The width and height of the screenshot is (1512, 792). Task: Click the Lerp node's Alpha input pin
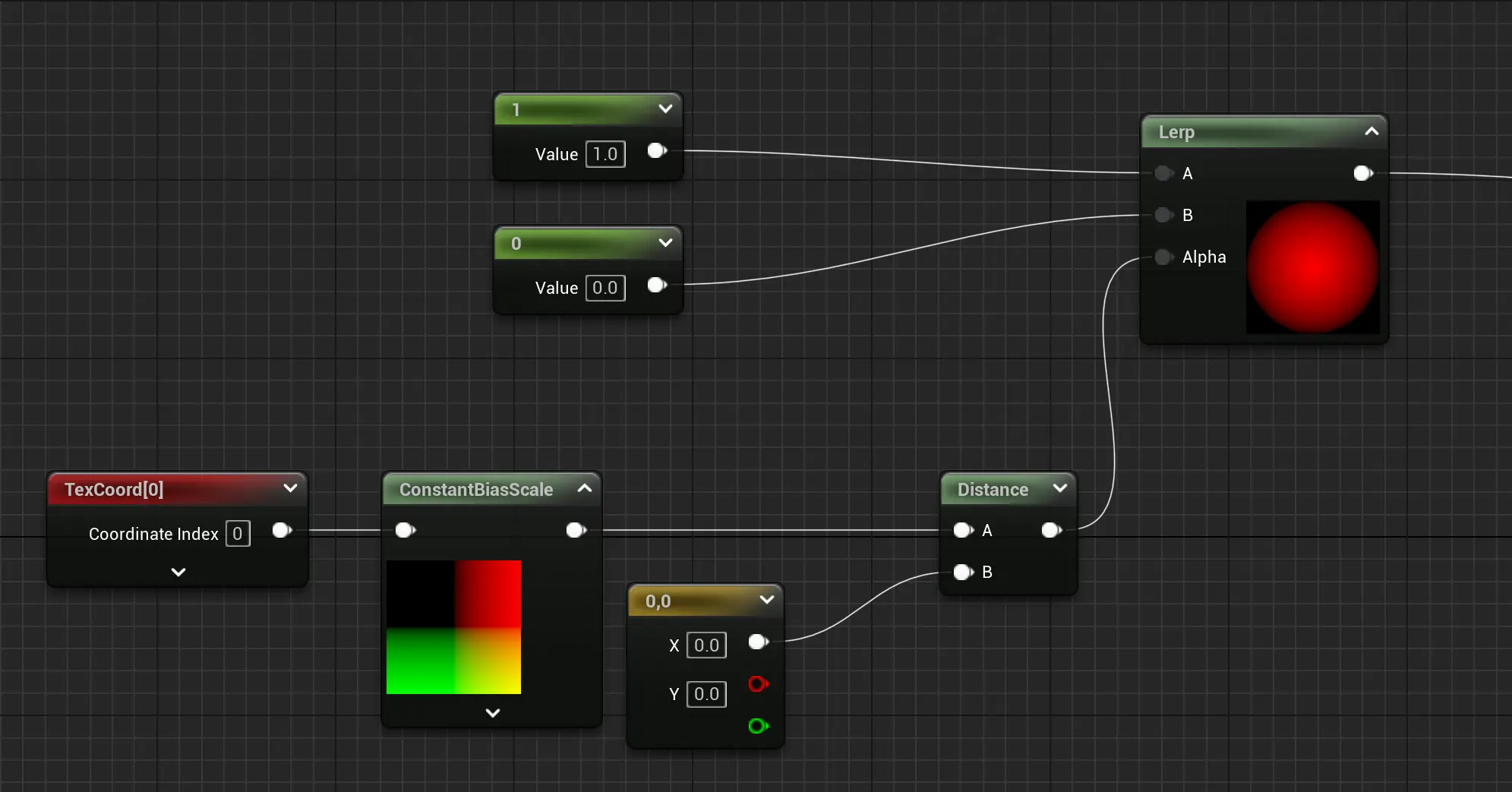1163,257
